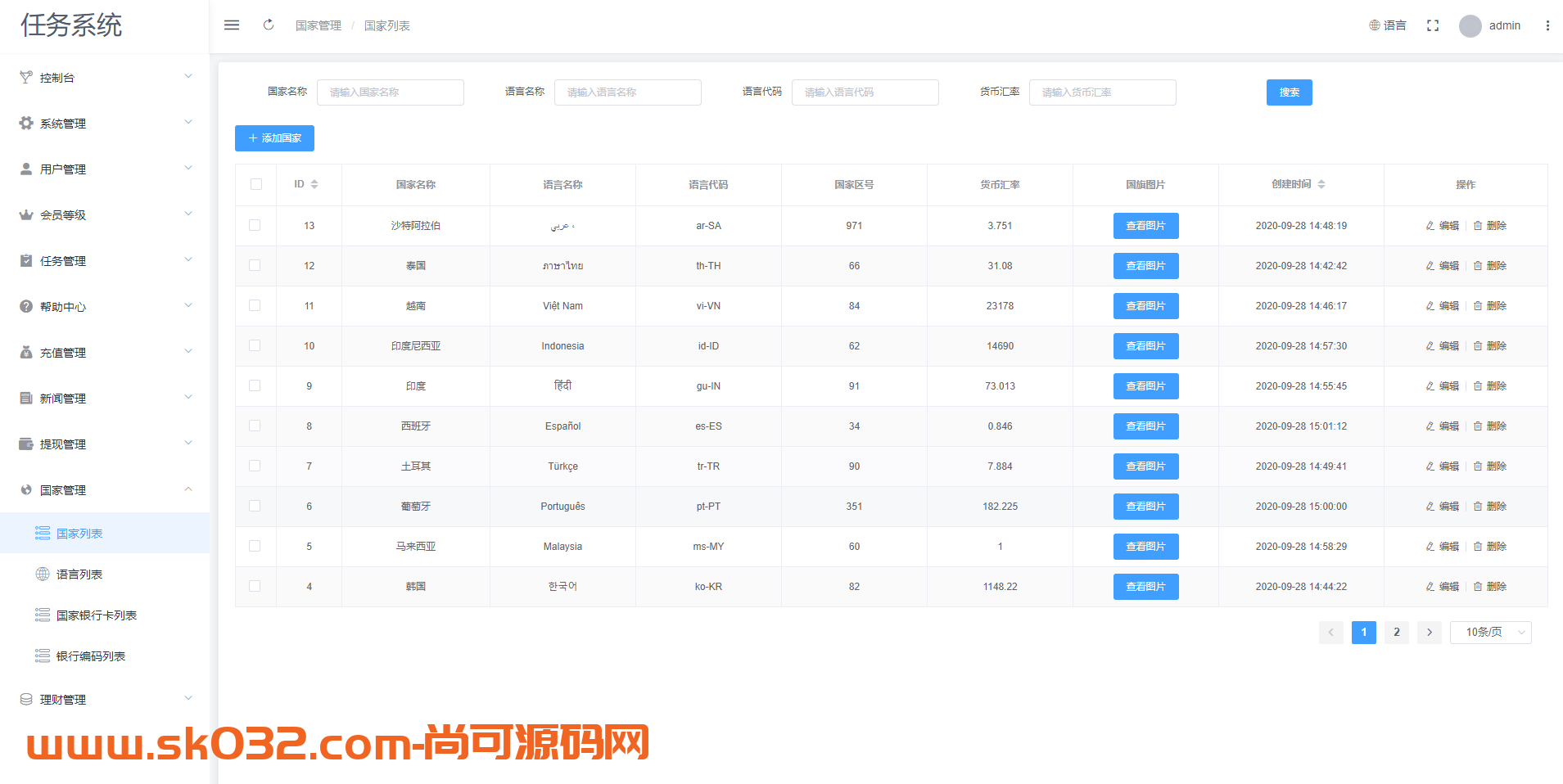This screenshot has height=784, width=1563.
Task: Open the 银行编码列表 submenu item
Action: tap(105, 656)
